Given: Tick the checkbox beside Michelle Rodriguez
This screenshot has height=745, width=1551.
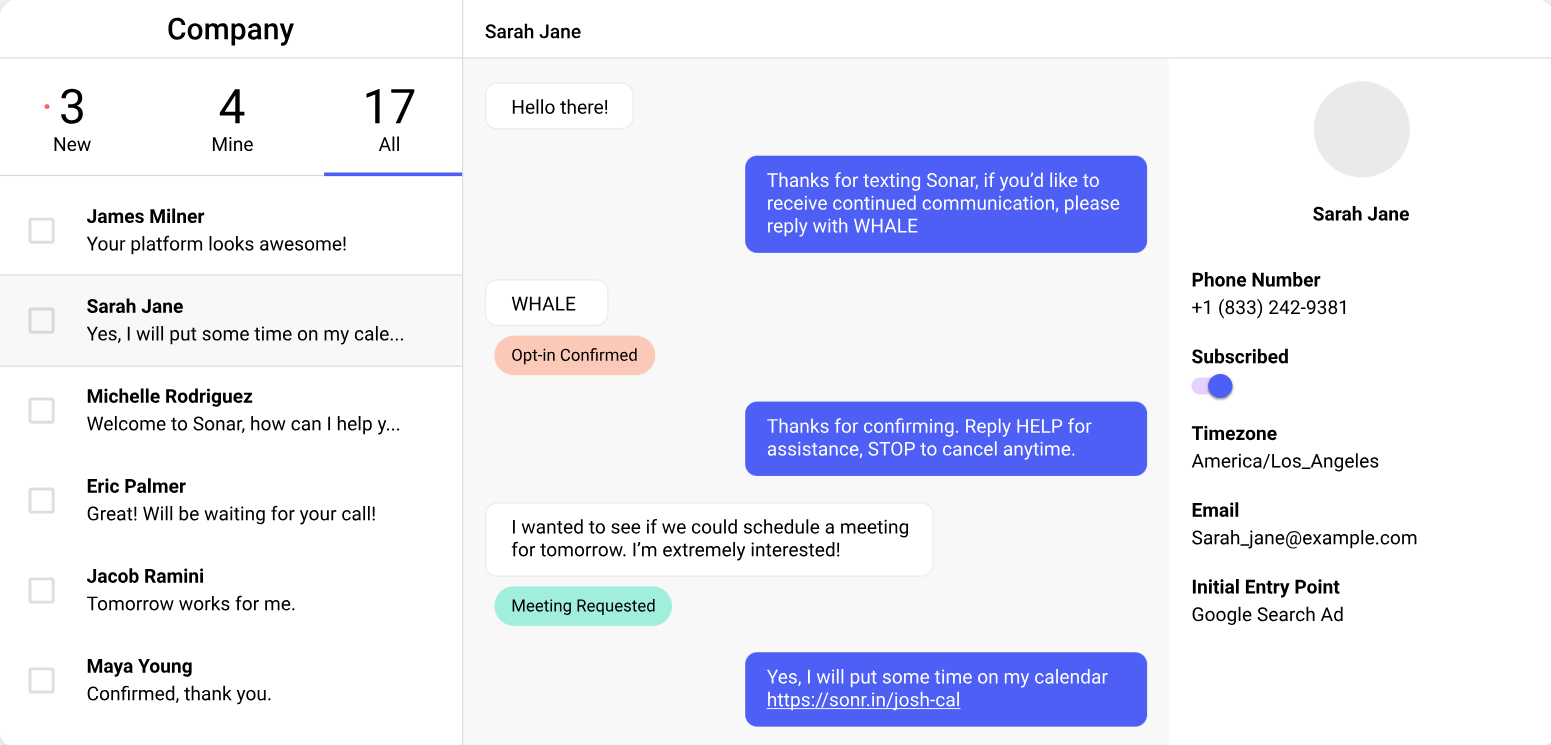Looking at the screenshot, I should 41,411.
